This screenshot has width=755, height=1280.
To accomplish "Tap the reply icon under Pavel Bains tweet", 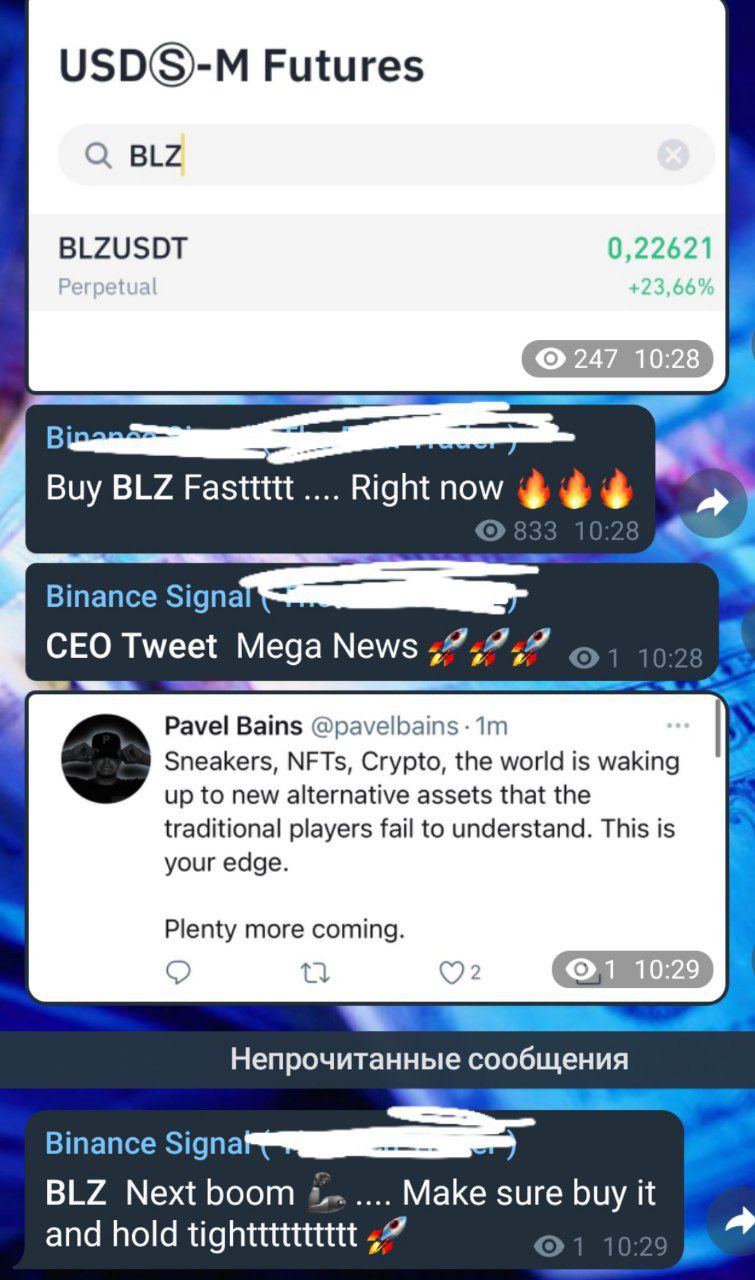I will (178, 971).
